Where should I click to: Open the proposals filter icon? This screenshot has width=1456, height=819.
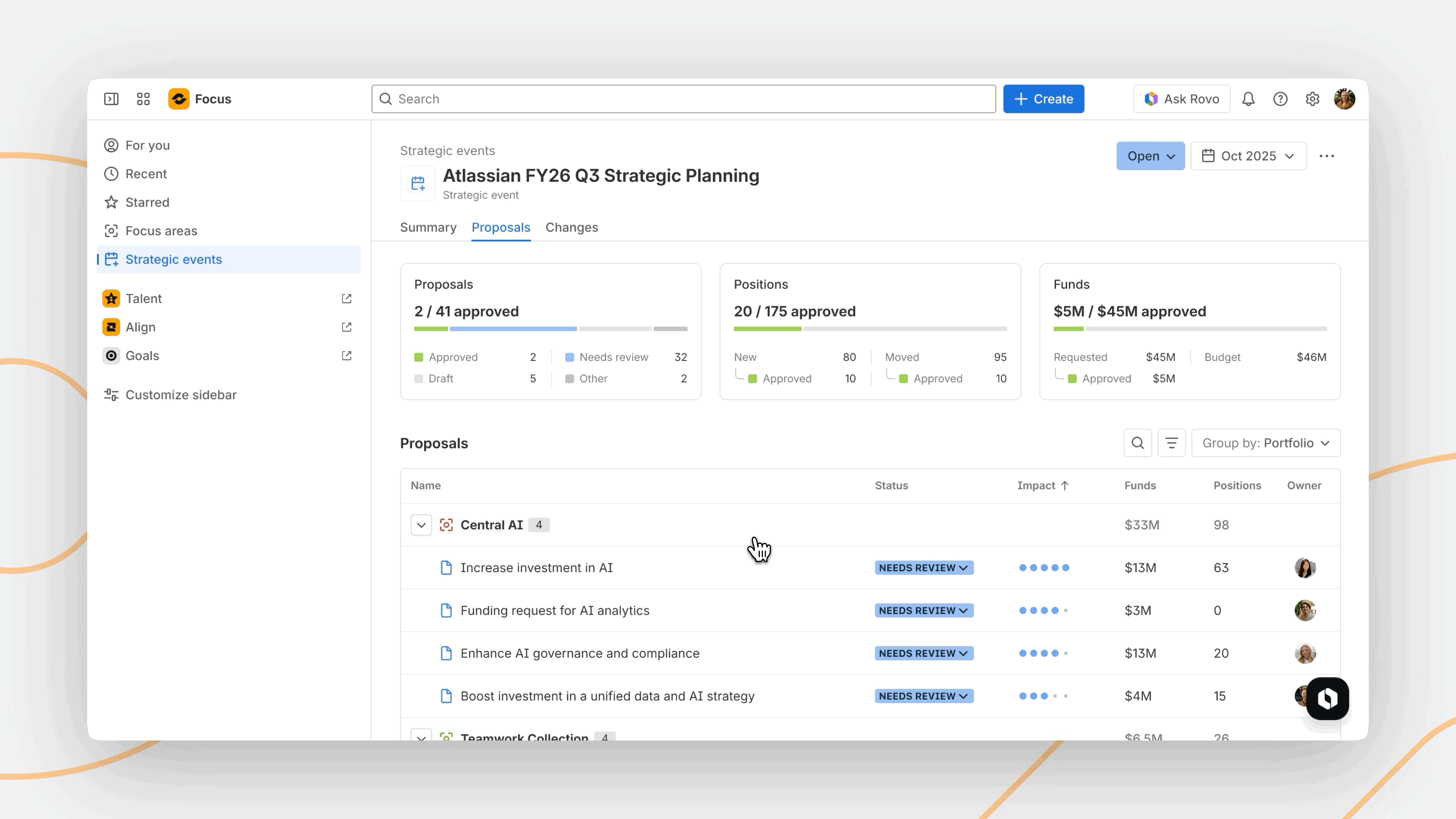pos(1171,443)
